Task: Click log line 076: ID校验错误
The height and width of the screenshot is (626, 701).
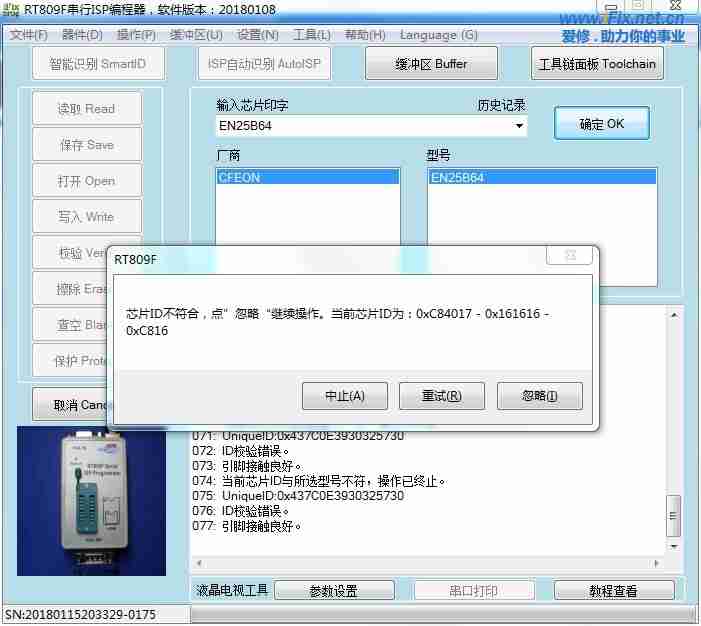Action: 241,511
